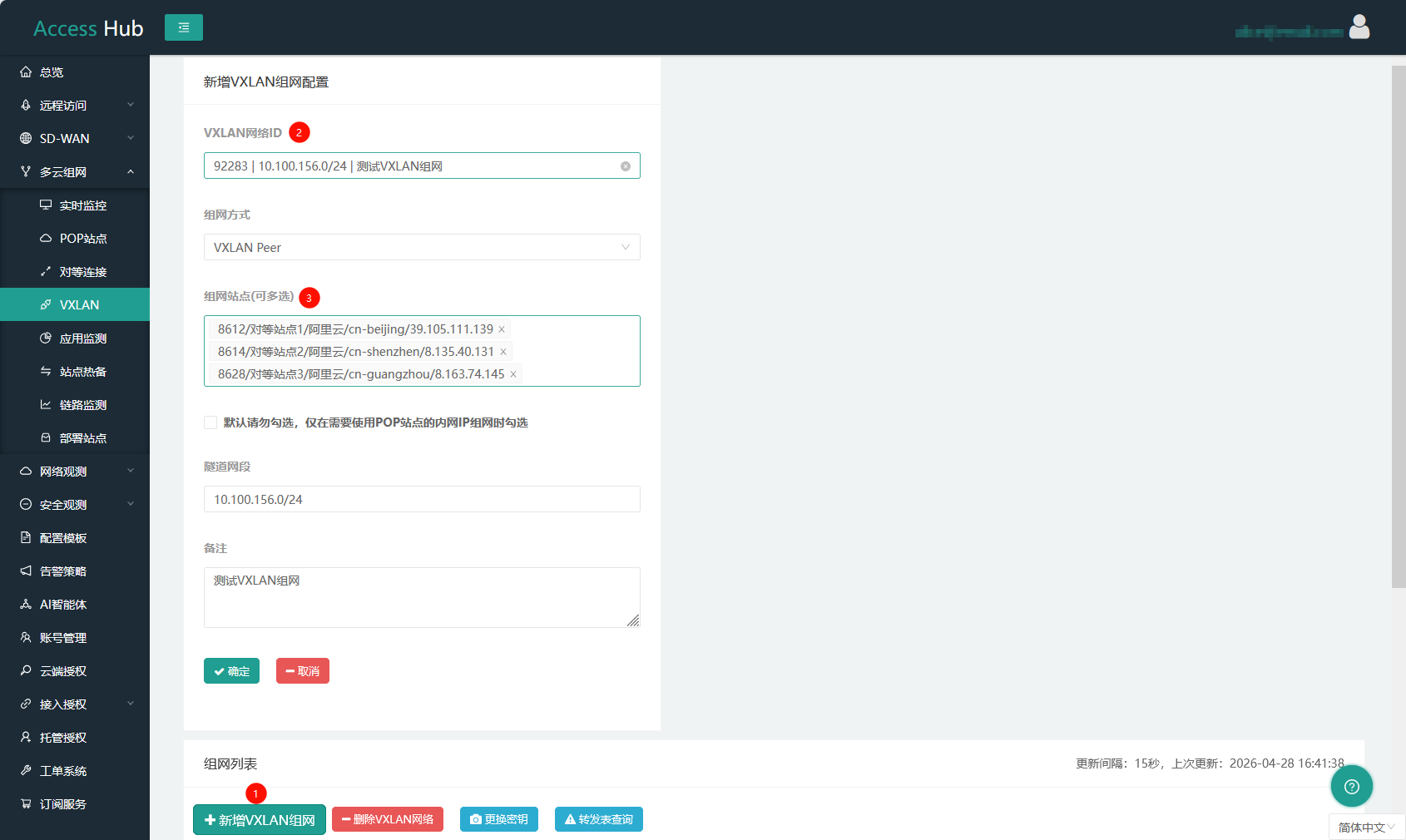Click the document icon beside 配置模板
The height and width of the screenshot is (840, 1406).
coord(26,538)
